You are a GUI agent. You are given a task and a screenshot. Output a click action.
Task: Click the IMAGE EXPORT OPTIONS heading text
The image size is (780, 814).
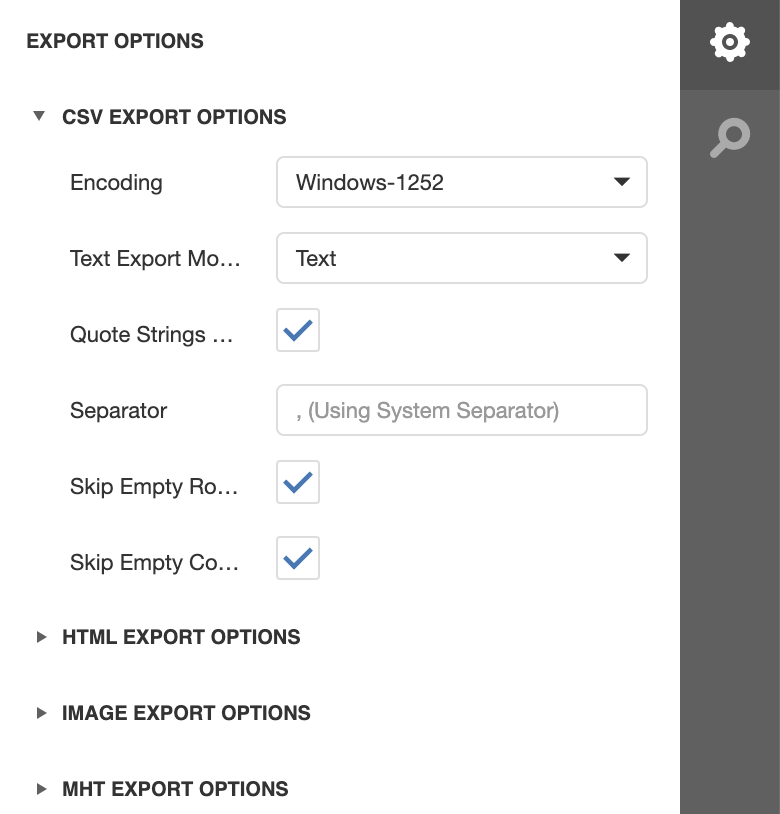(x=186, y=713)
